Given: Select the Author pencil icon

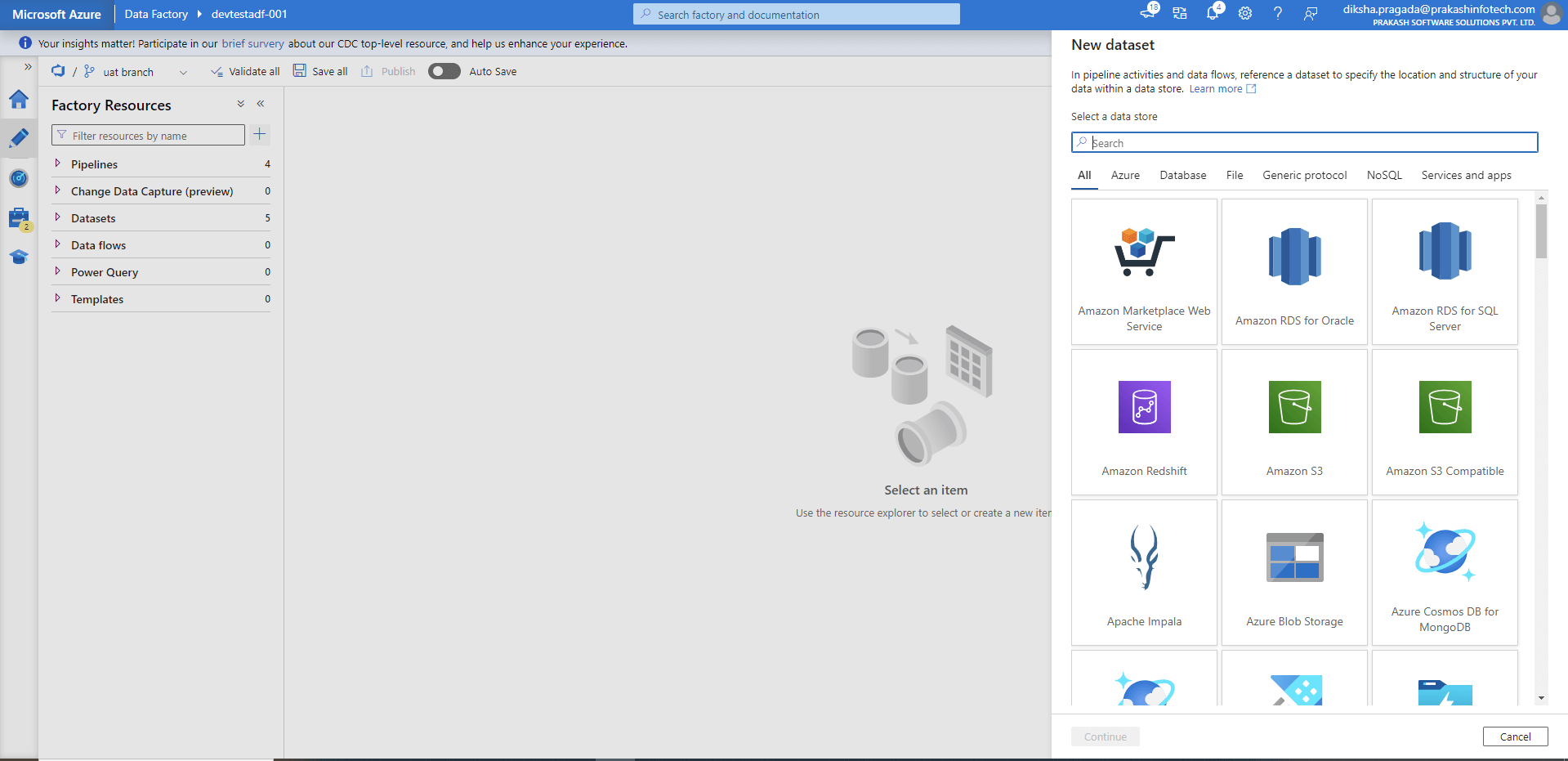Looking at the screenshot, I should coord(19,138).
